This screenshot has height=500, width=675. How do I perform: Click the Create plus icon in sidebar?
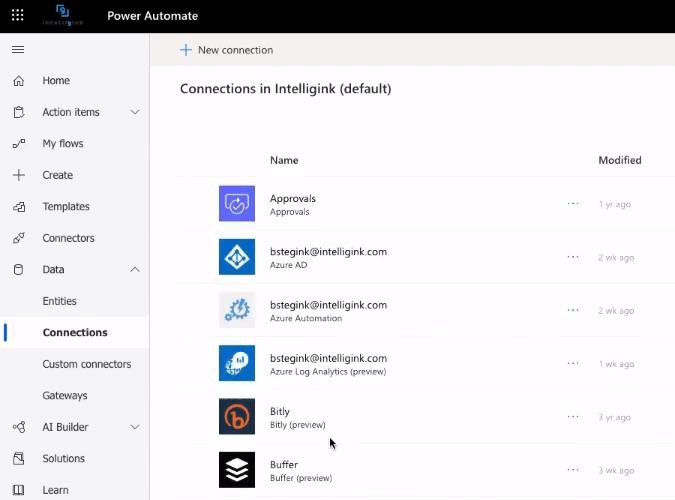19,175
